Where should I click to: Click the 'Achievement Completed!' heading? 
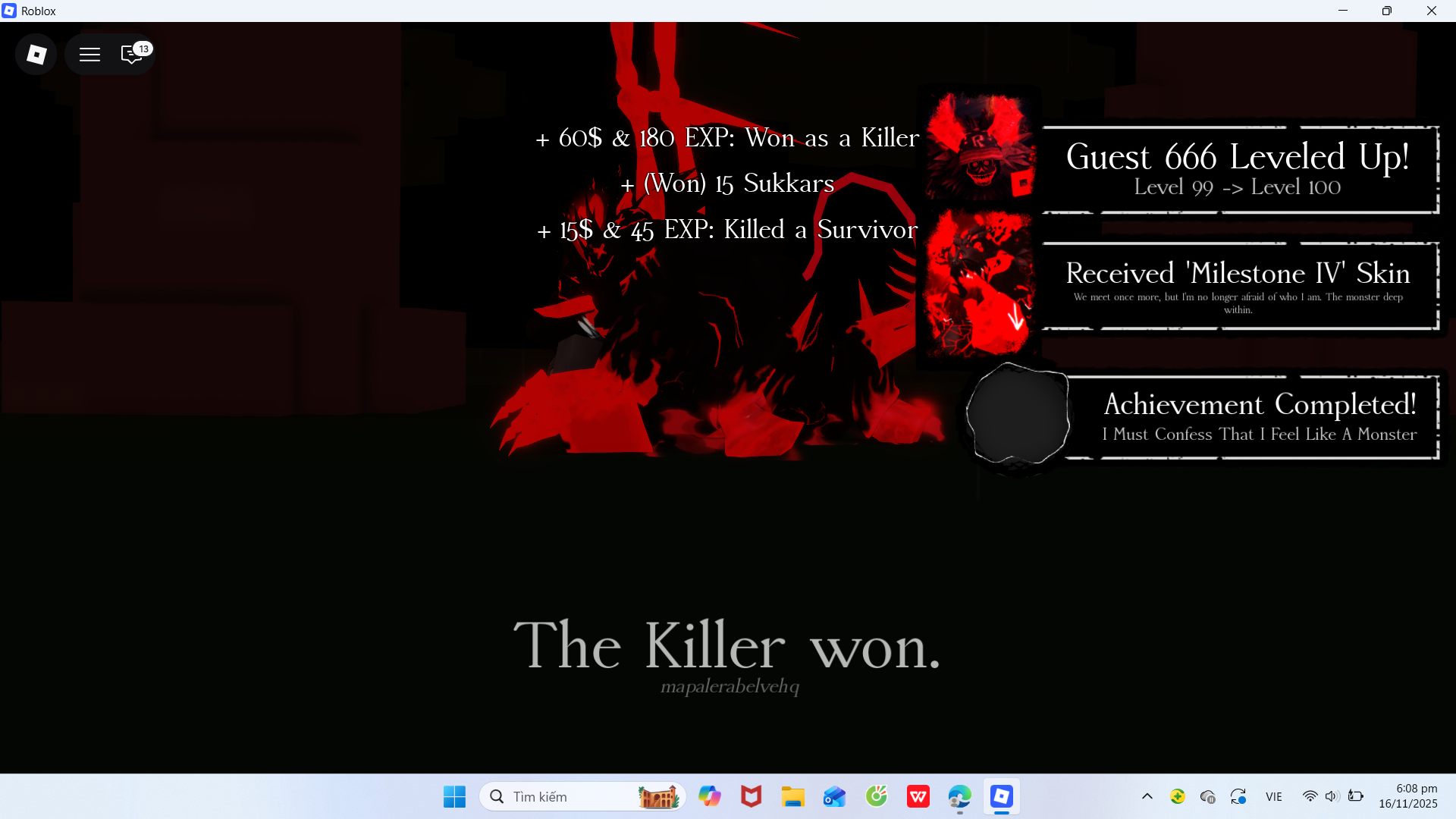coord(1260,404)
